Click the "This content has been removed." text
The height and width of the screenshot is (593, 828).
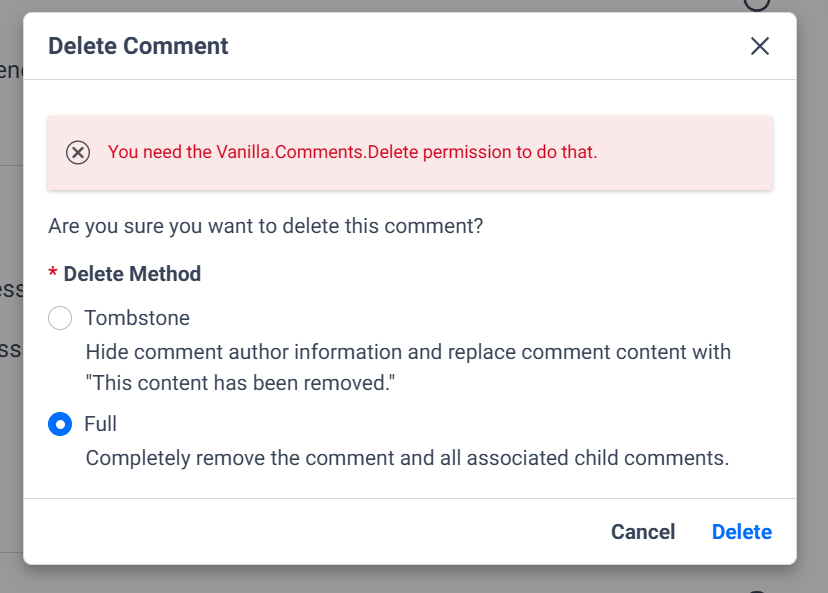click(241, 383)
